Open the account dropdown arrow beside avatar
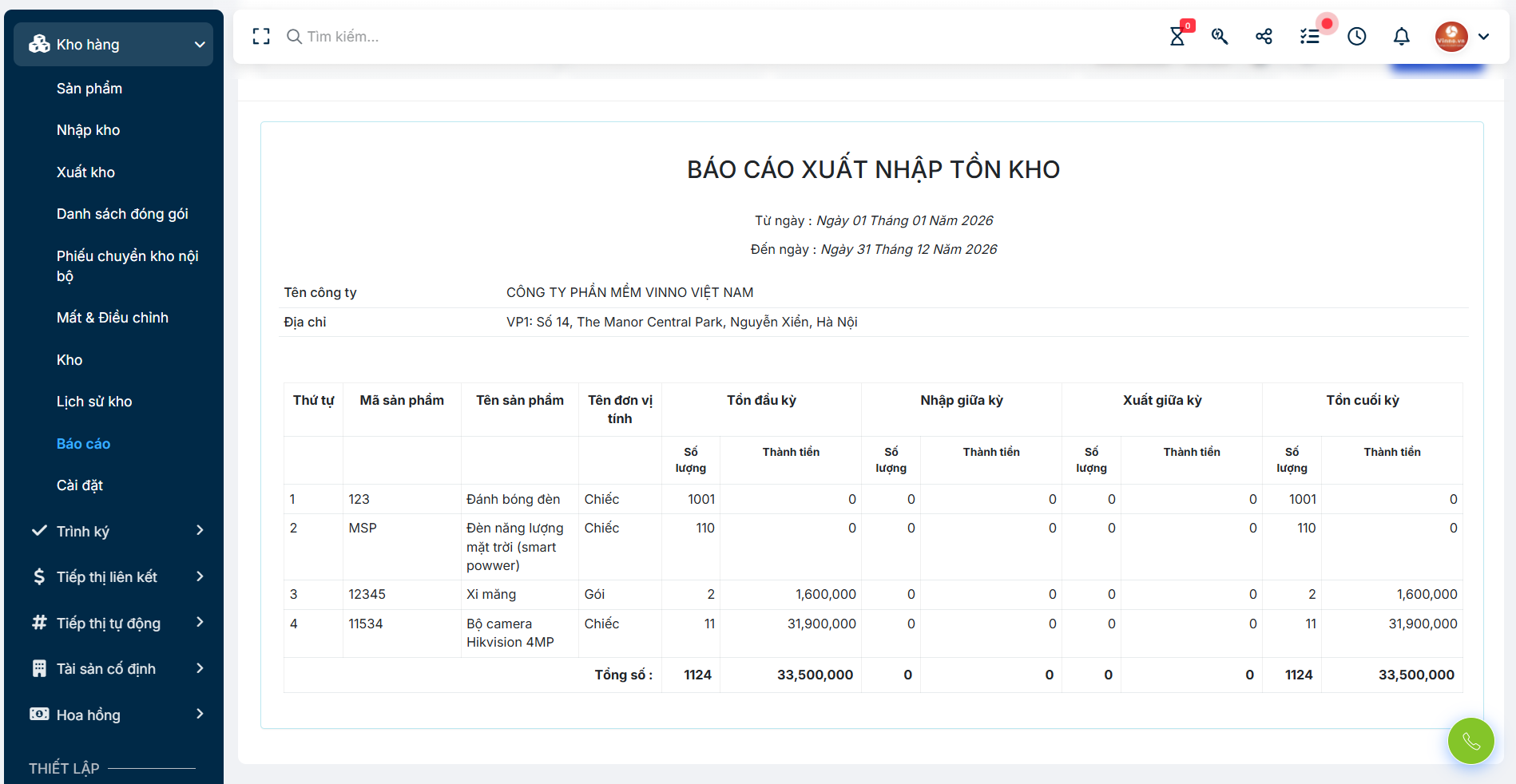This screenshot has width=1516, height=784. click(x=1484, y=37)
